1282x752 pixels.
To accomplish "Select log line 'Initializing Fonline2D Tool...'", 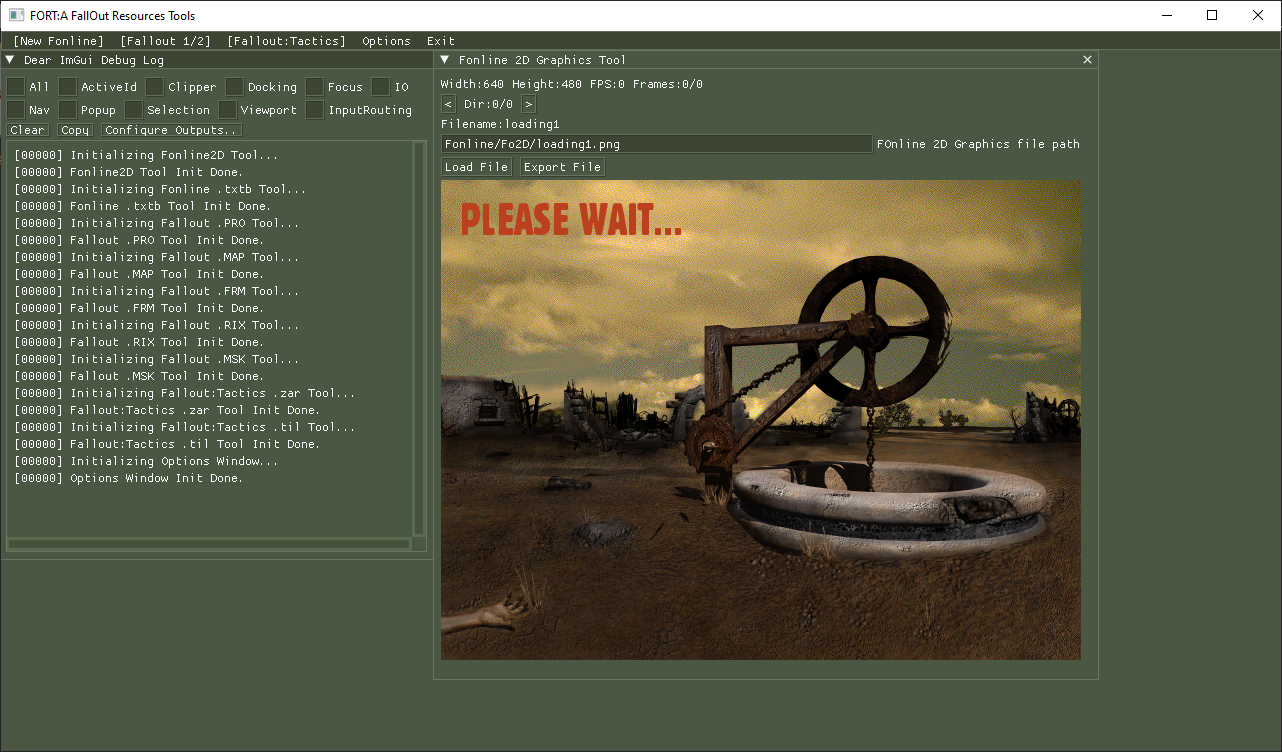I will [147, 155].
